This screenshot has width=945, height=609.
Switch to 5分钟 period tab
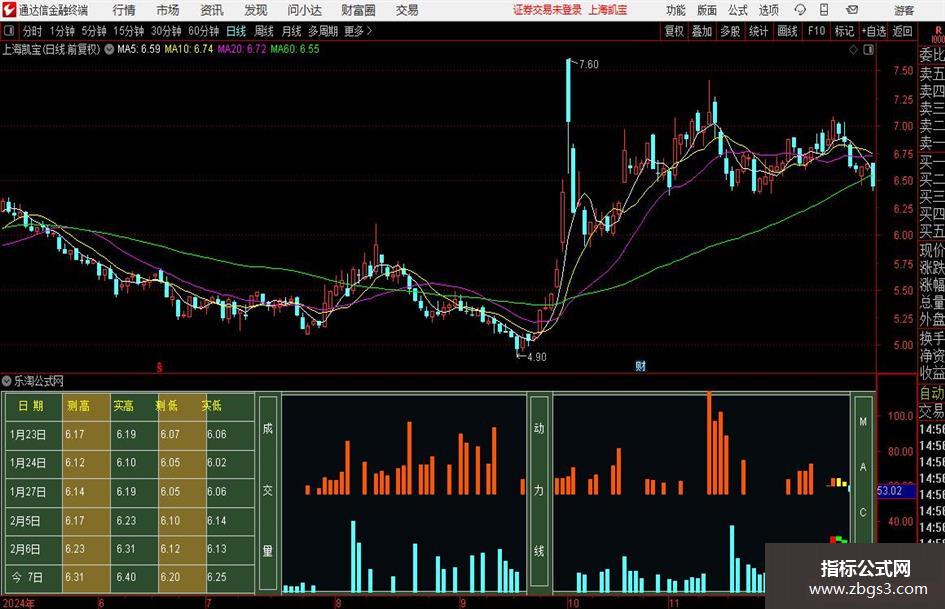93,31
